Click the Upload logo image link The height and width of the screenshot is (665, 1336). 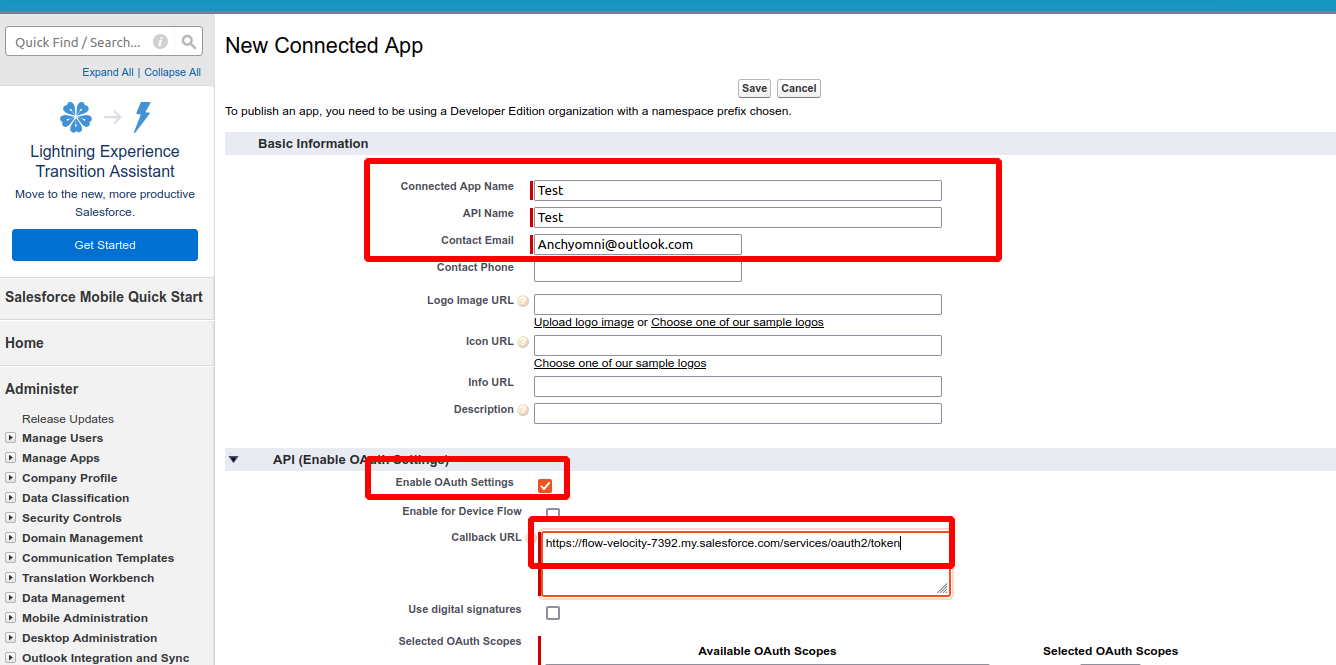click(x=584, y=322)
